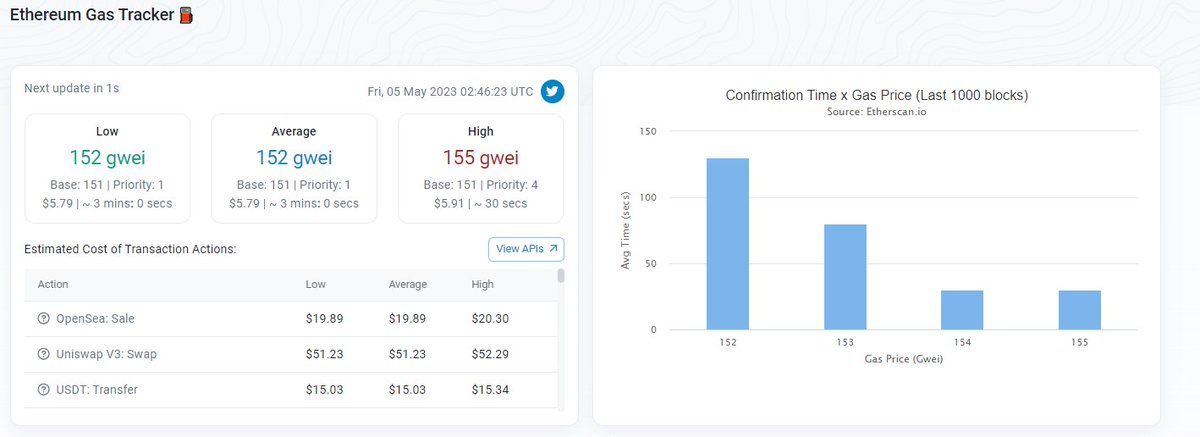Select the Low gas price card
The width and height of the screenshot is (1200, 437).
click(107, 168)
